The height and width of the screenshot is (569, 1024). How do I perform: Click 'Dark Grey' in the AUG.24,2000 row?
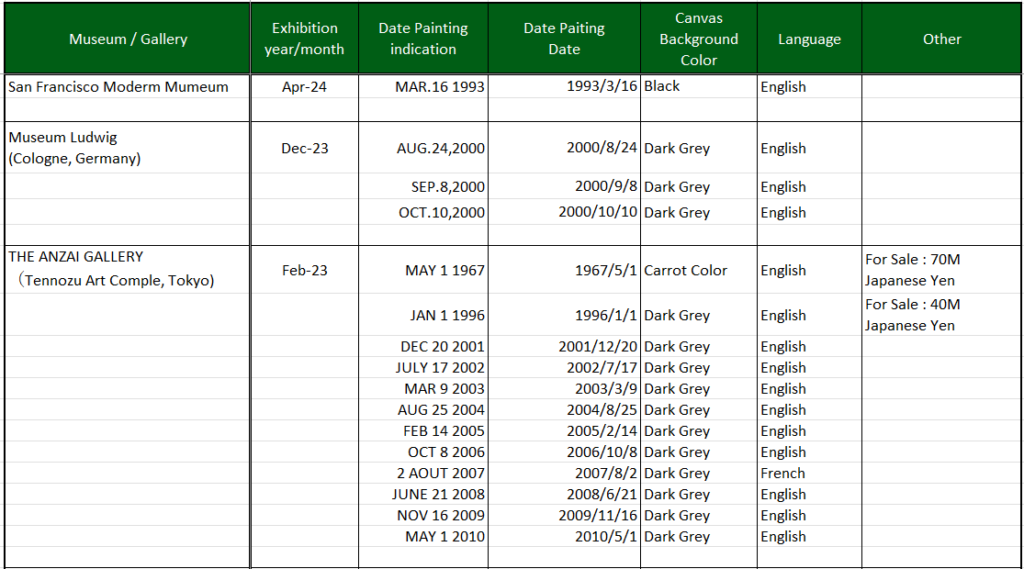point(699,148)
